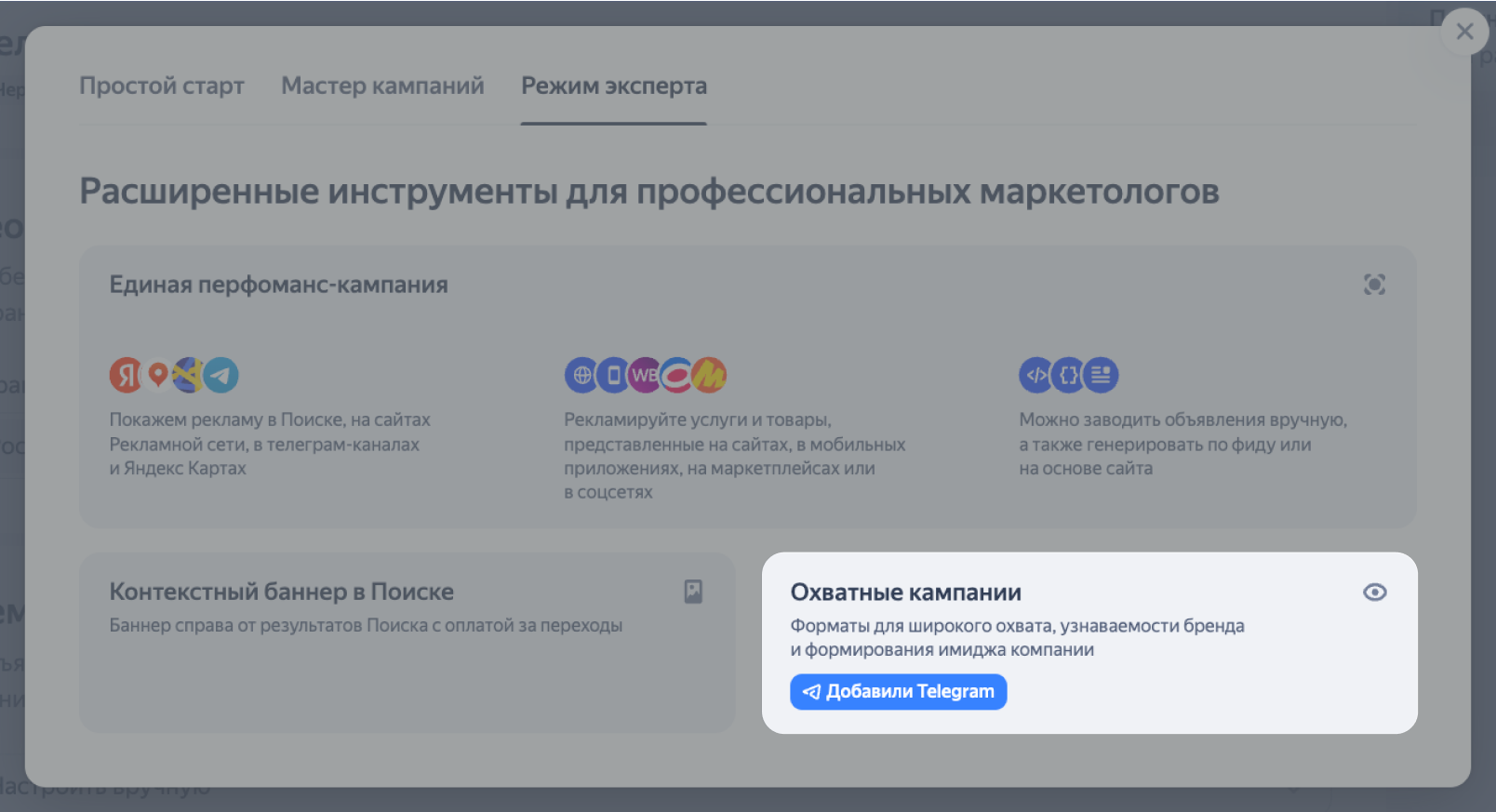Click the Добавили Telegram badge
The height and width of the screenshot is (812, 1496).
[899, 692]
